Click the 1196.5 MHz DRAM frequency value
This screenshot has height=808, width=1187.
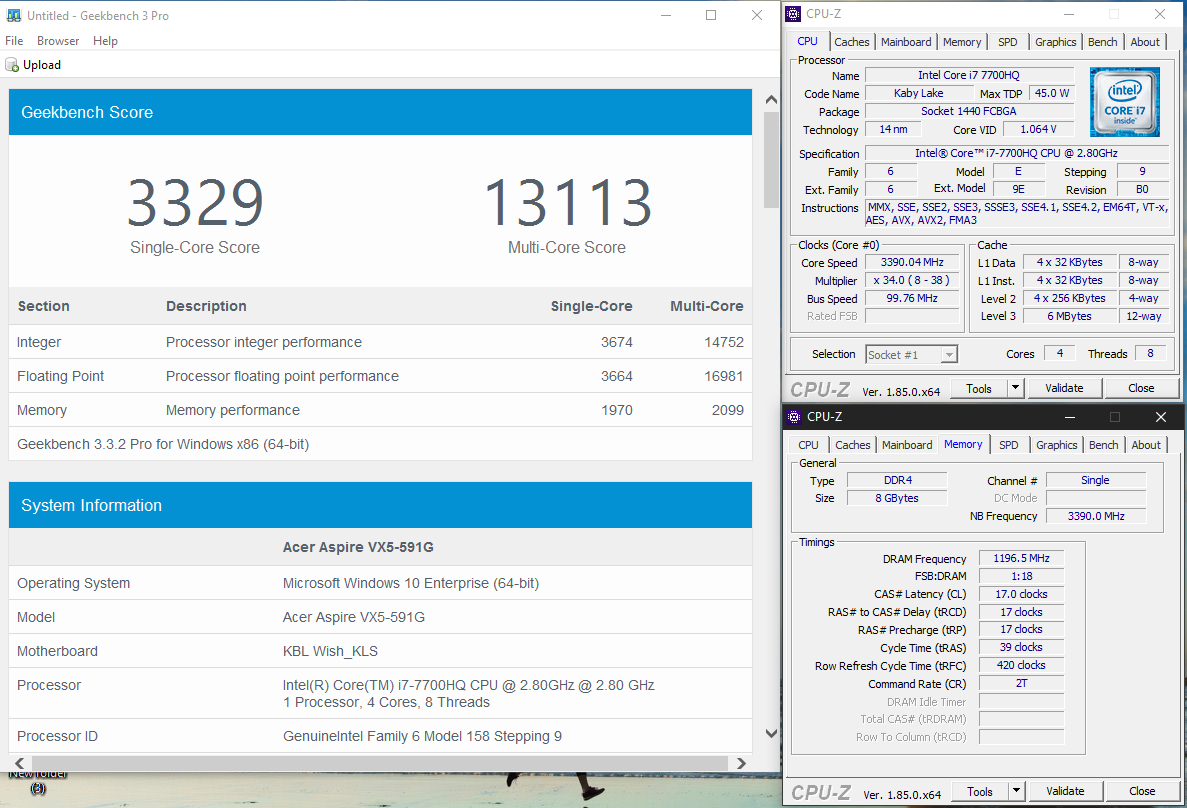coord(1021,558)
